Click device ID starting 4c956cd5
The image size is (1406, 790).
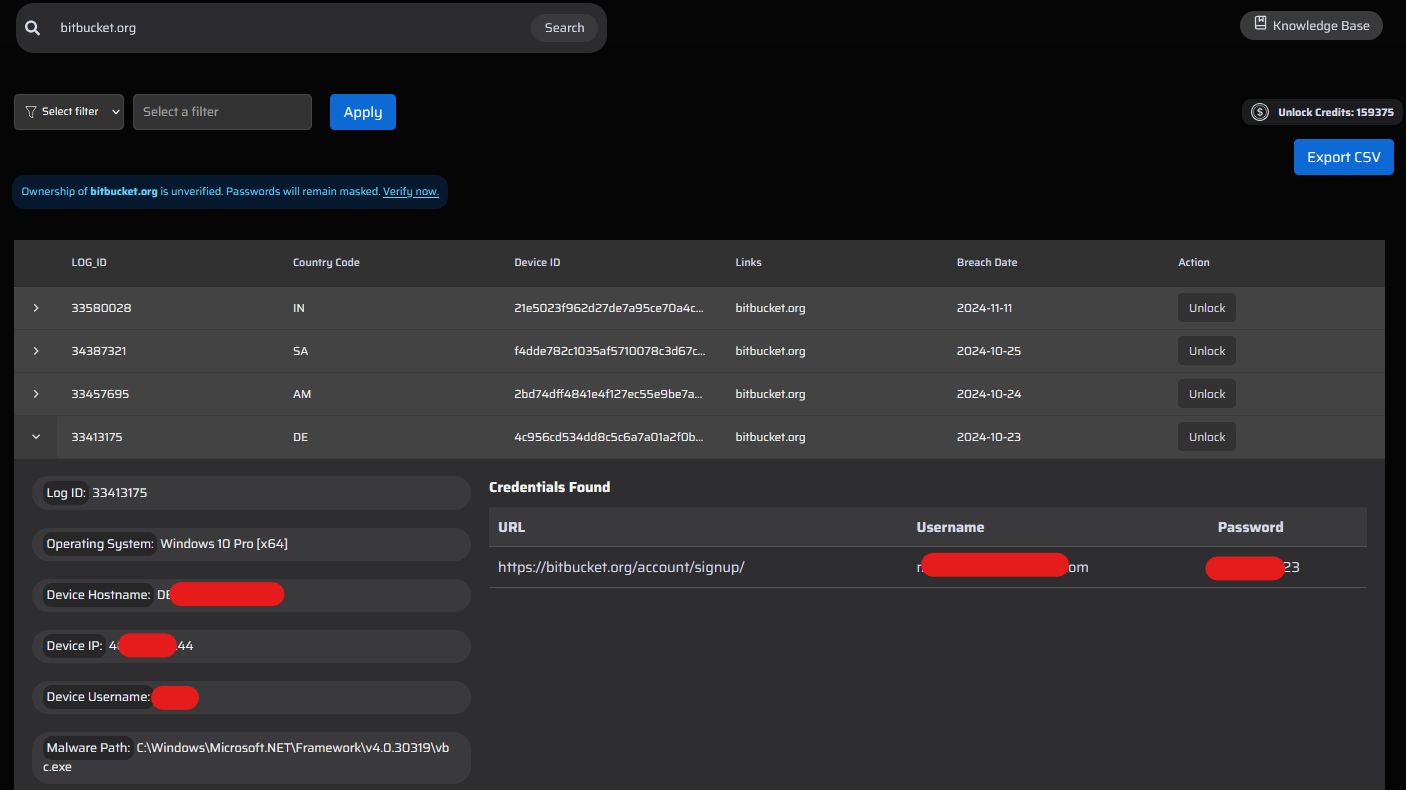pyautogui.click(x=609, y=437)
